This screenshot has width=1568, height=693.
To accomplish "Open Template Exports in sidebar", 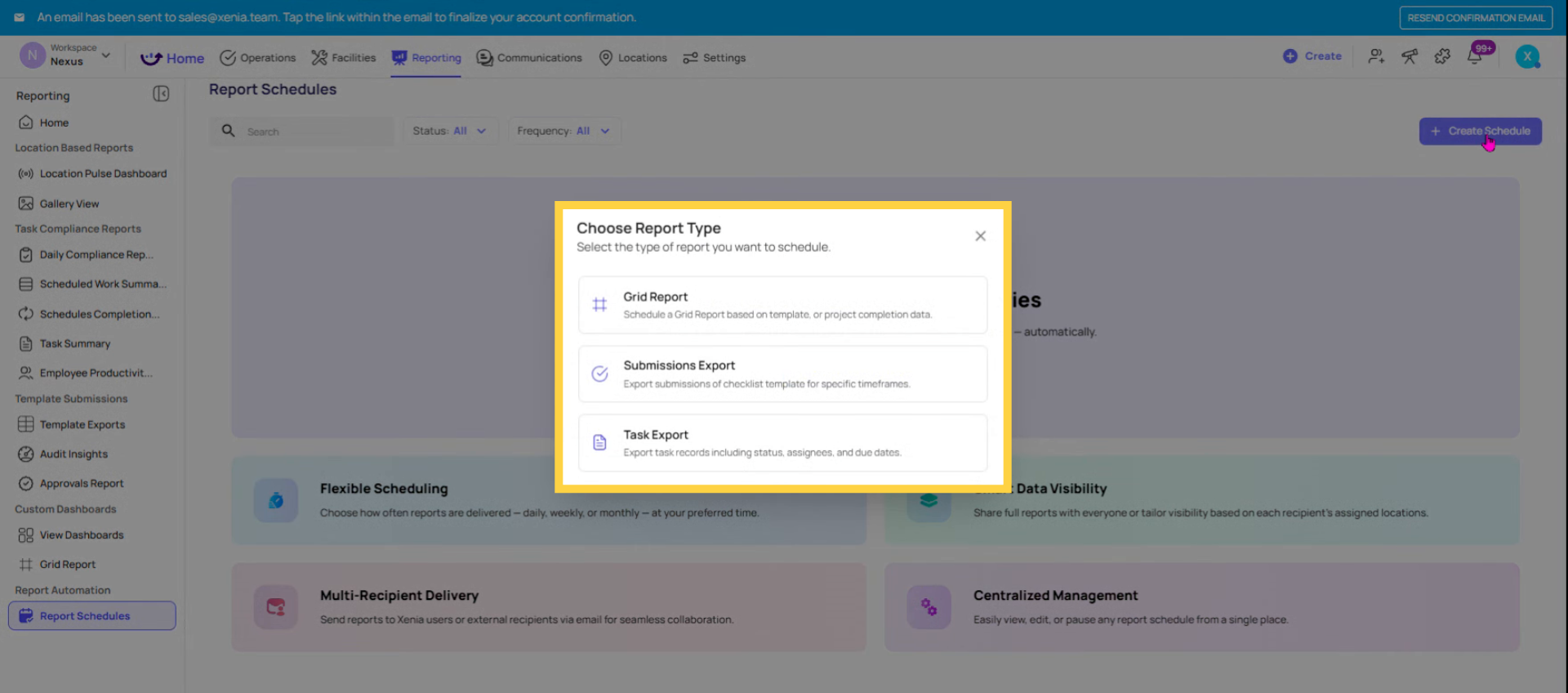I will [x=91, y=424].
